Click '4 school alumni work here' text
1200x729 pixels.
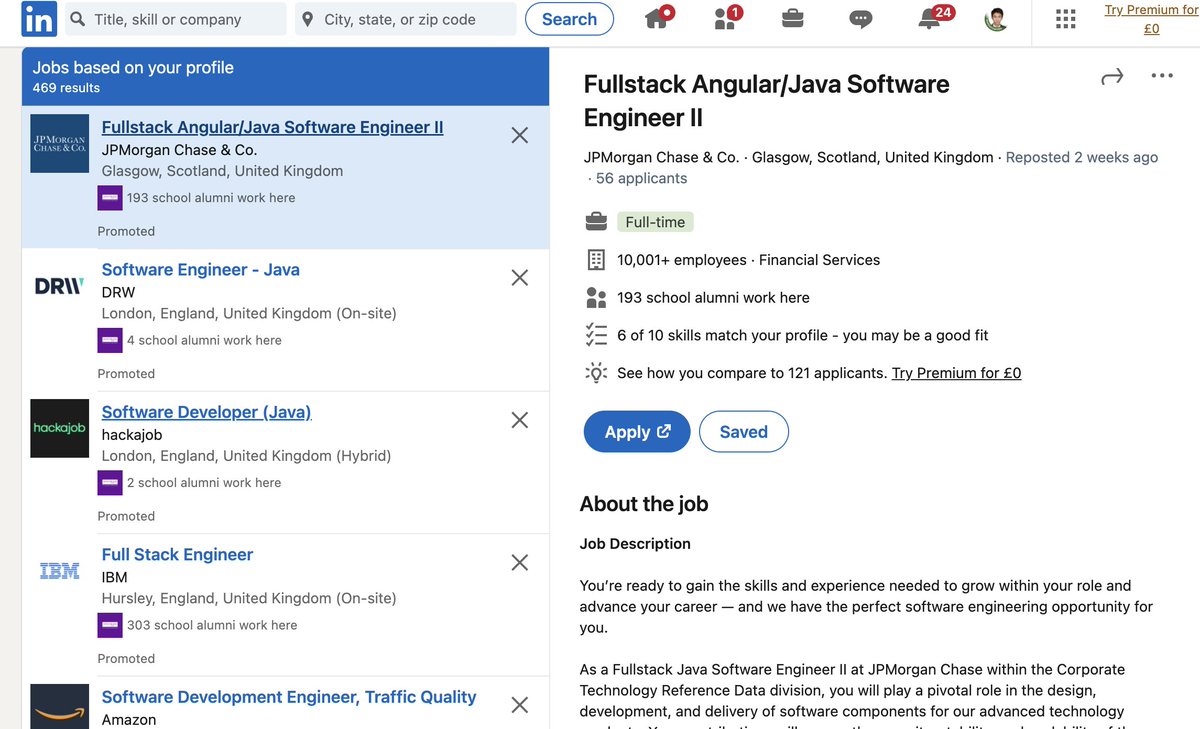pos(204,340)
